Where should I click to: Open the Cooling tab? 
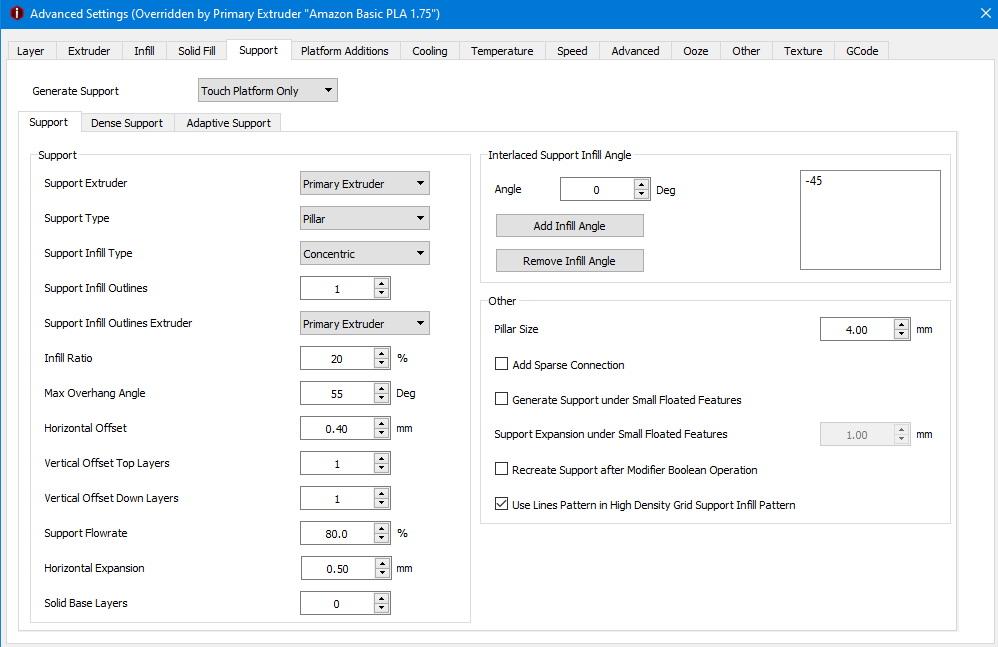pyautogui.click(x=430, y=51)
